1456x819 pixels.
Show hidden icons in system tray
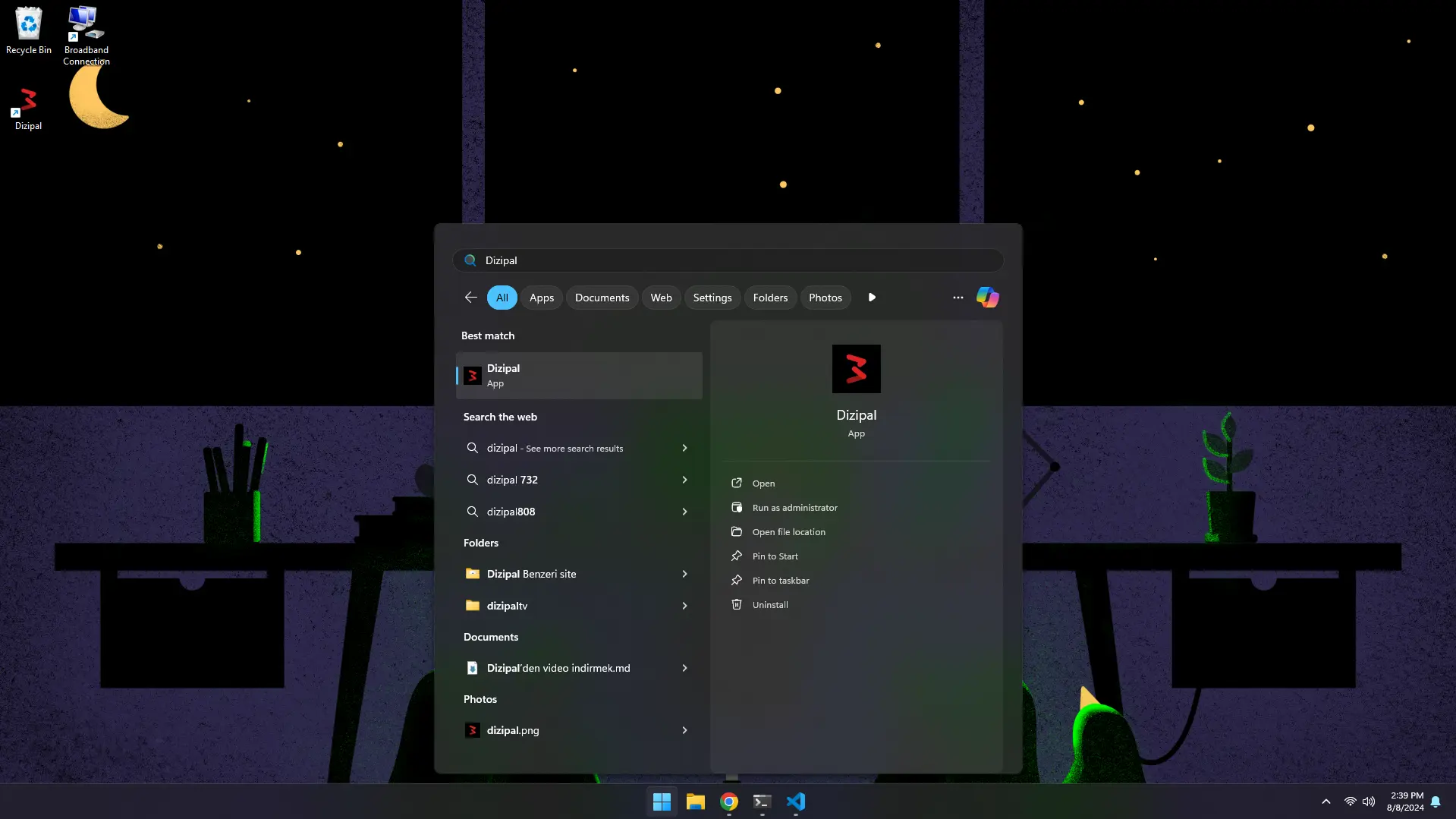pos(1325,802)
